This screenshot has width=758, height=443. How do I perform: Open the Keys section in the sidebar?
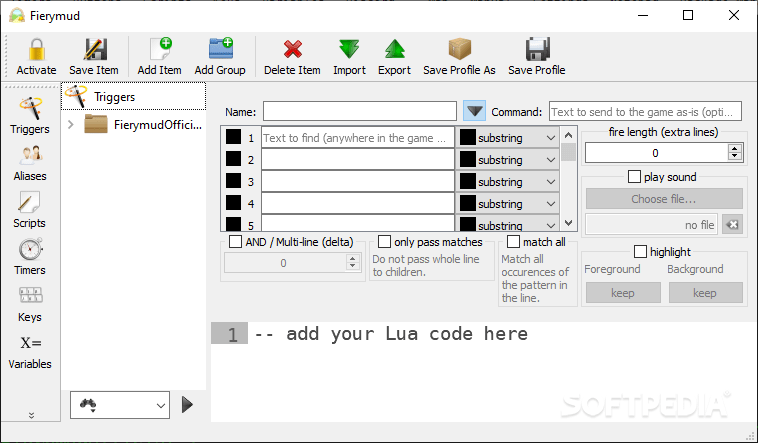click(30, 305)
